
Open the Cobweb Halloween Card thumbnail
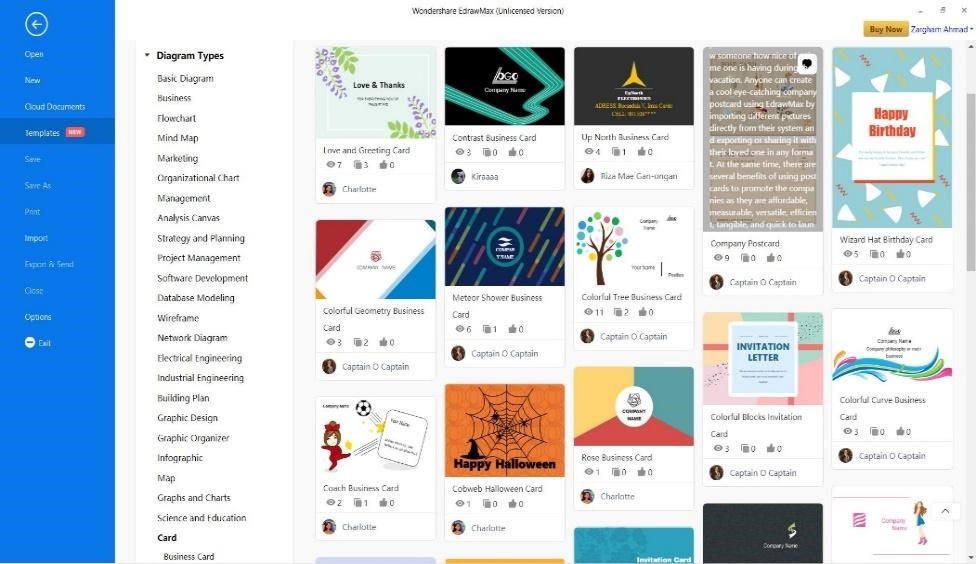click(505, 430)
